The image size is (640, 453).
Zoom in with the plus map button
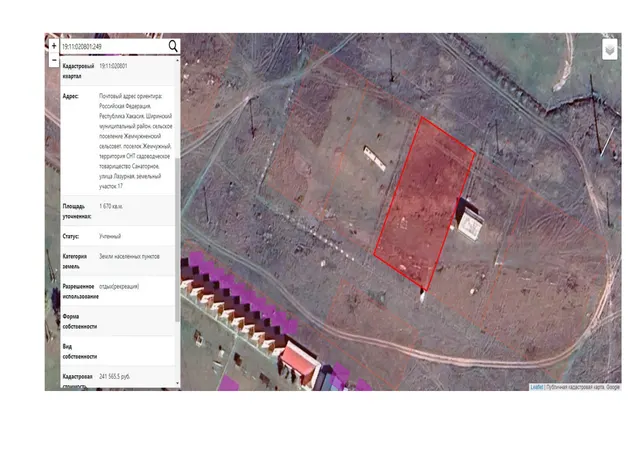click(x=54, y=46)
